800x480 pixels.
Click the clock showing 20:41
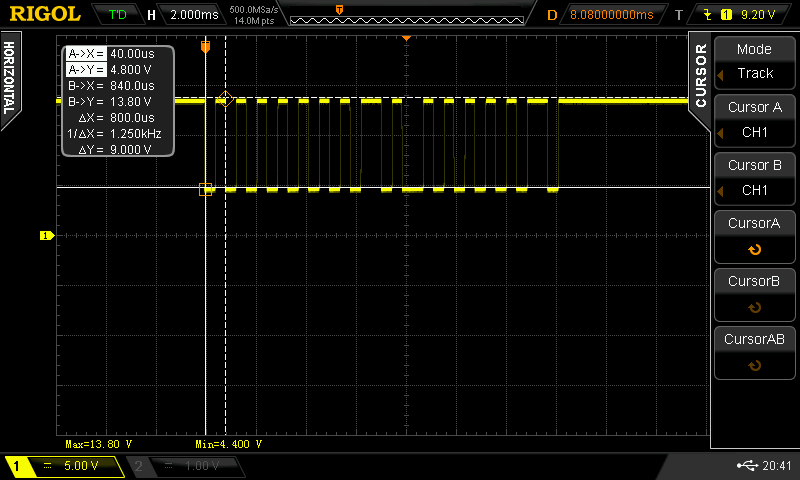[x=777, y=466]
